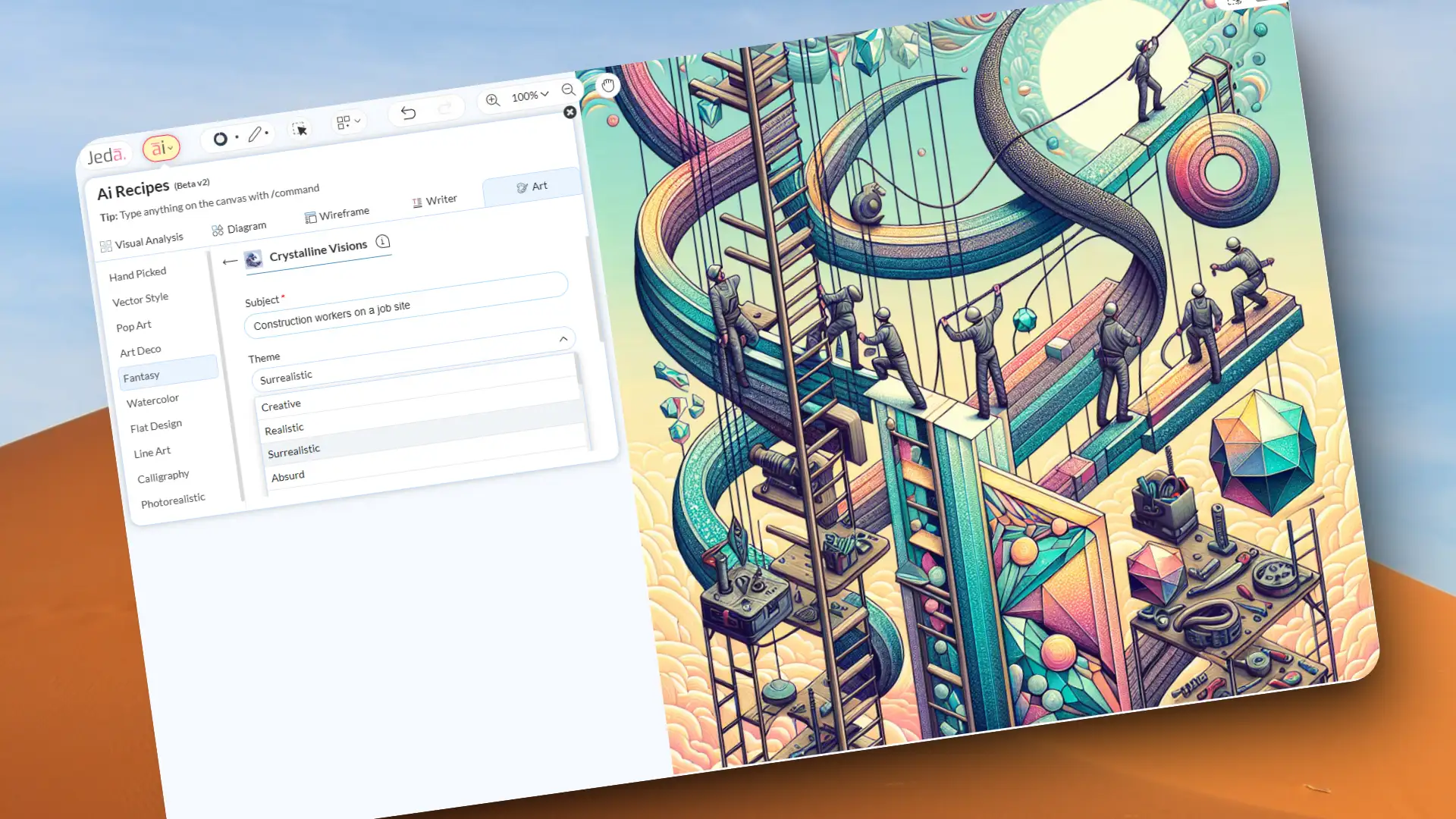
Task: Go back using the left arrow
Action: pyautogui.click(x=230, y=262)
